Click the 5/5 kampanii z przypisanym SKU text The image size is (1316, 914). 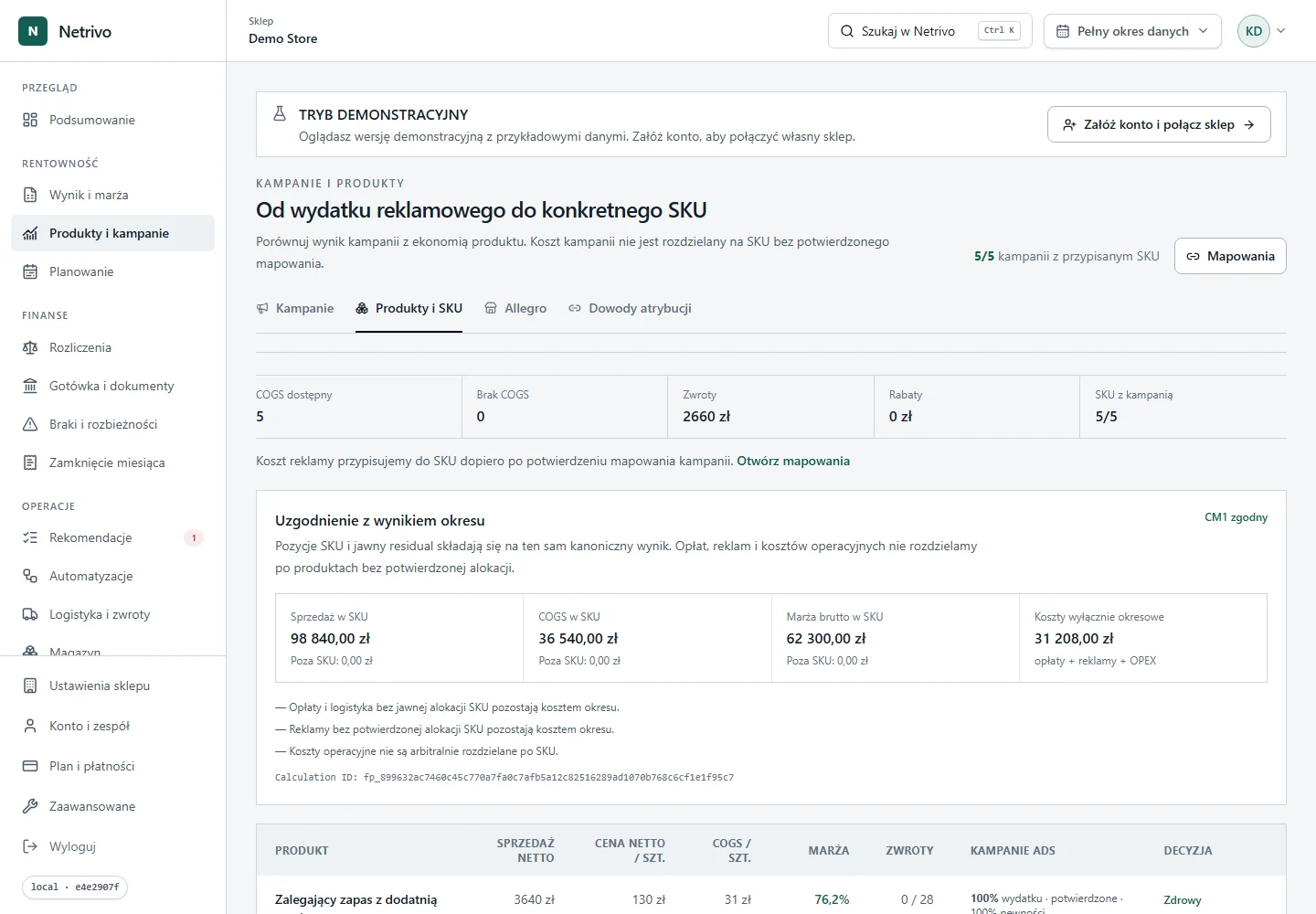[1067, 257]
